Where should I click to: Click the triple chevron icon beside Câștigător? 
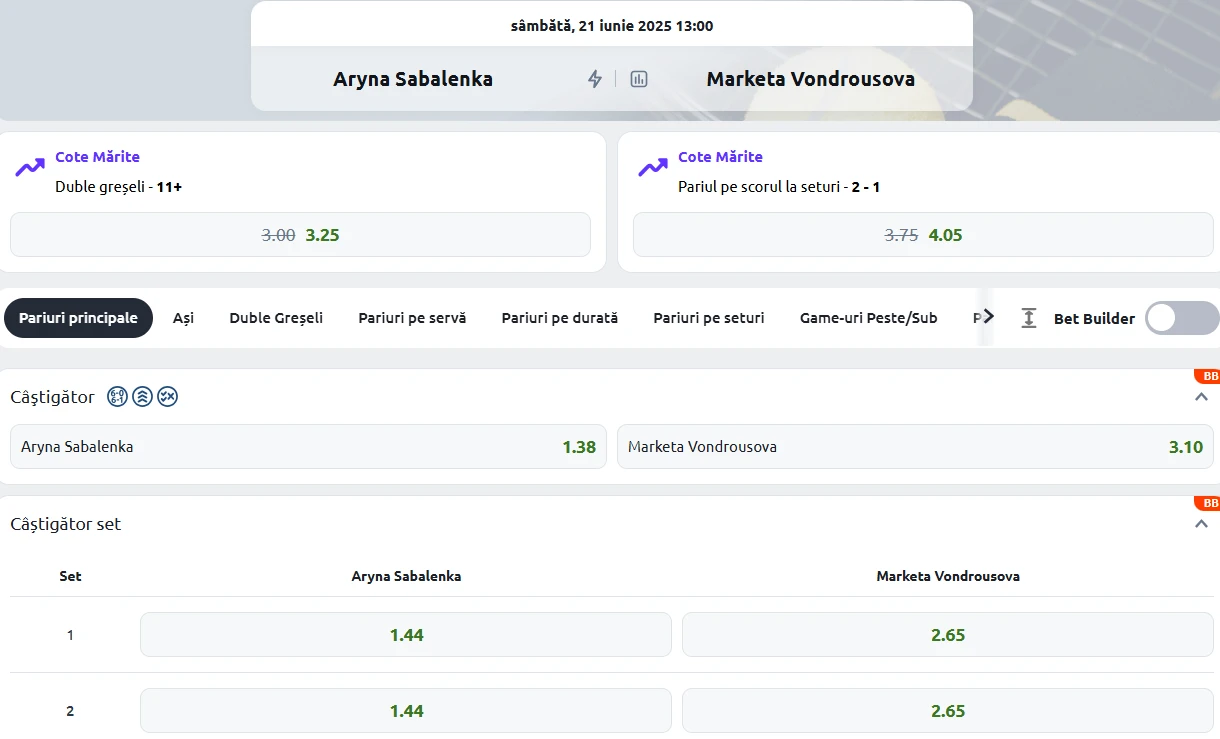(142, 397)
